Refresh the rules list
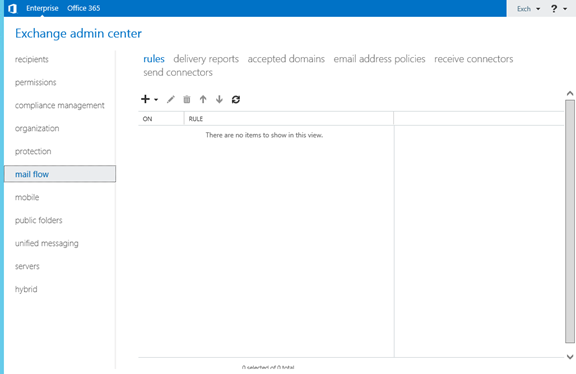Screen dimensions: 576x374 pos(236,99)
